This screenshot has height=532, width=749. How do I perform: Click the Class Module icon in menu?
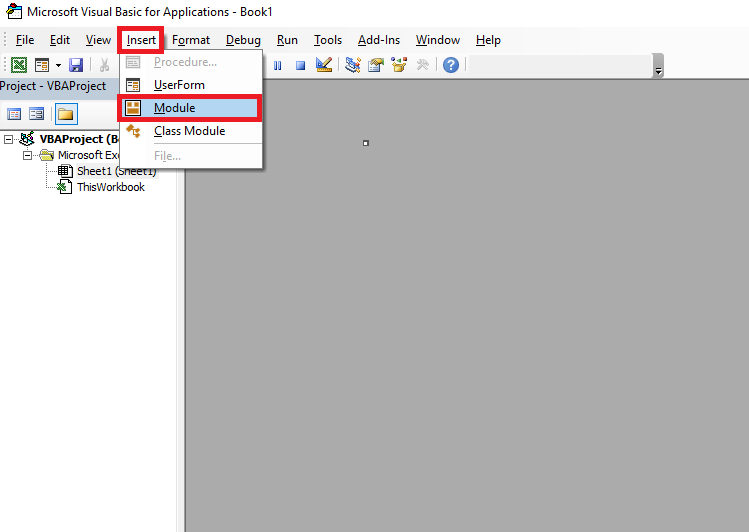point(133,131)
